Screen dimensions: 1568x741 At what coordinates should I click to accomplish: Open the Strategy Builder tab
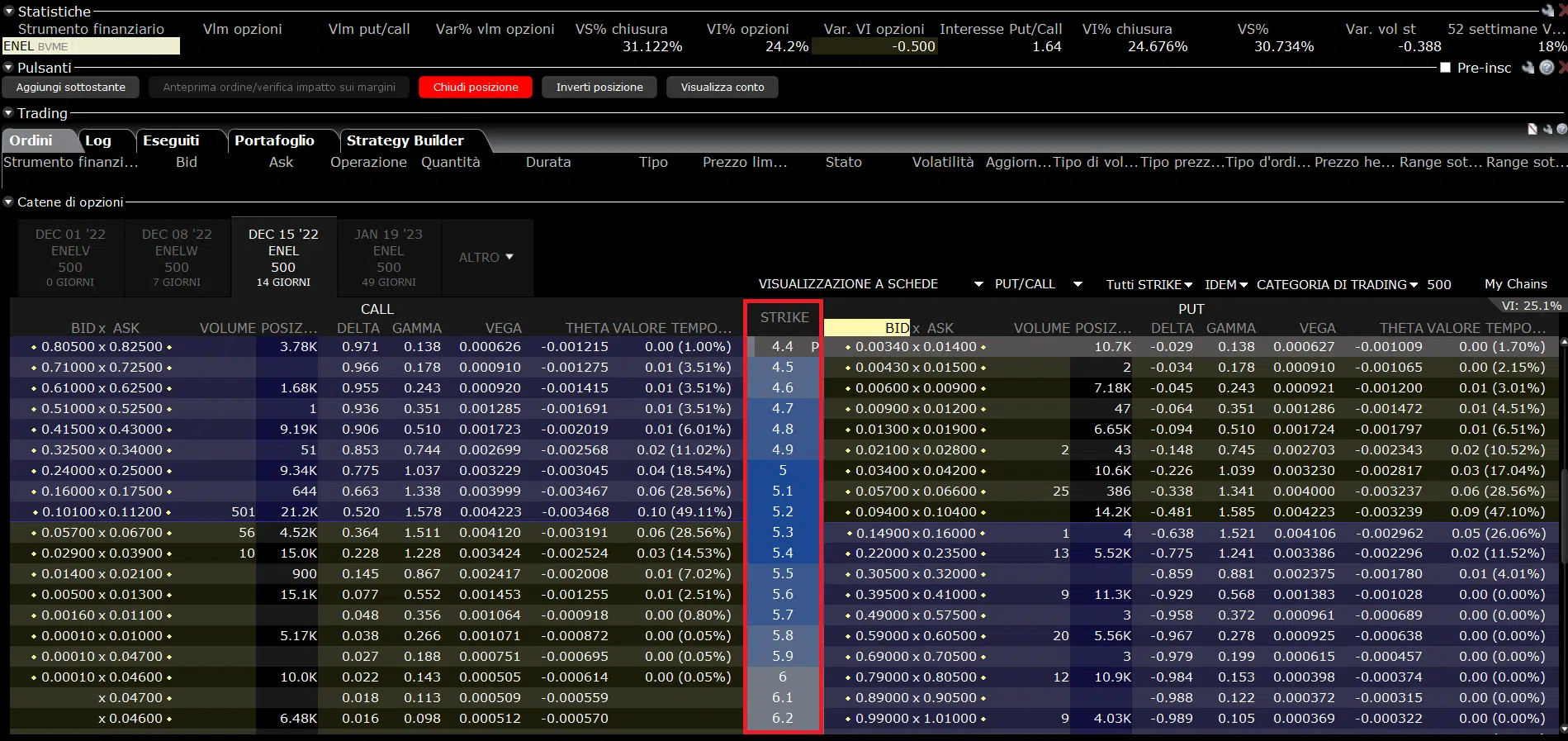click(x=405, y=140)
